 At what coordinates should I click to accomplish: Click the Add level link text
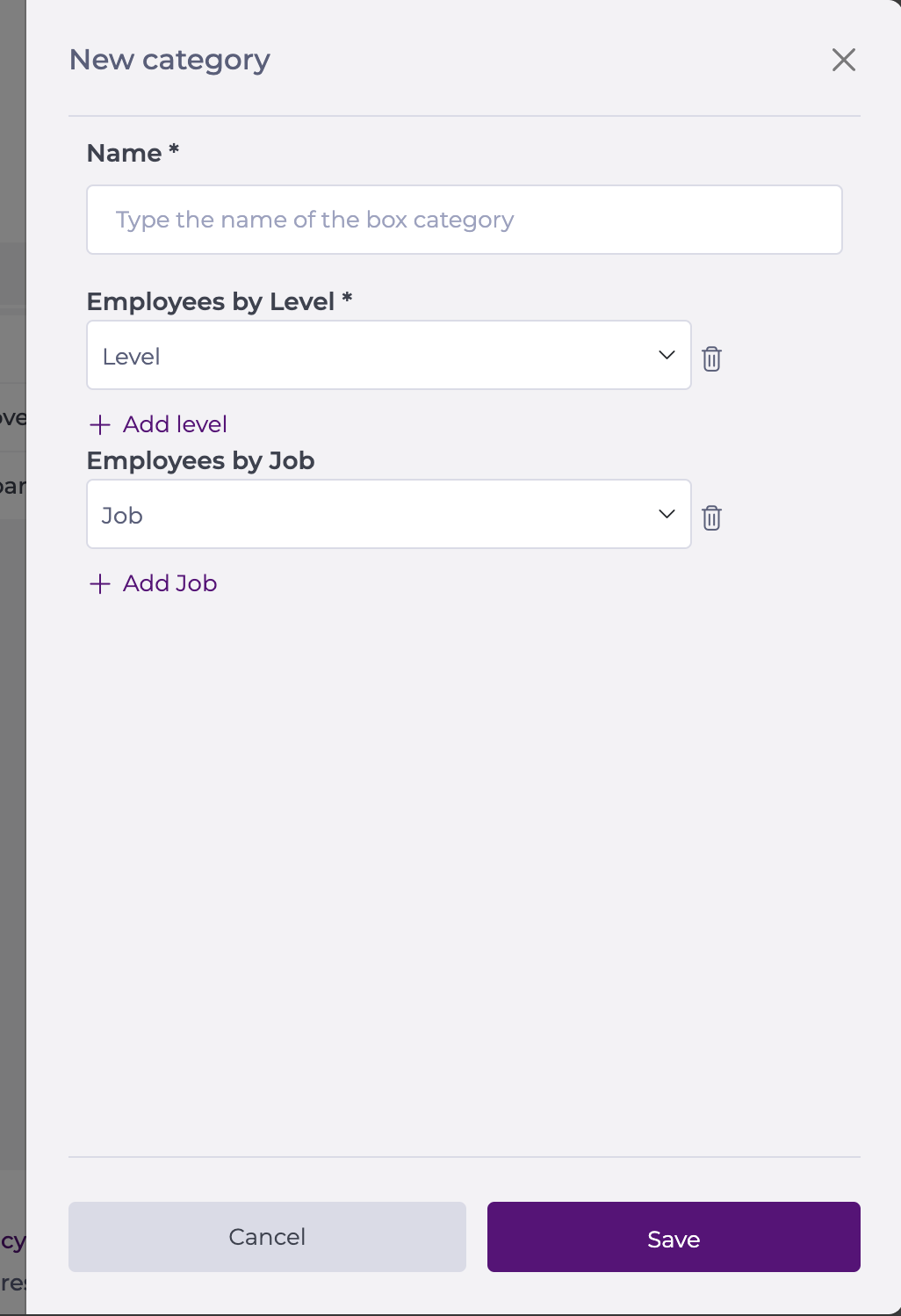click(175, 424)
